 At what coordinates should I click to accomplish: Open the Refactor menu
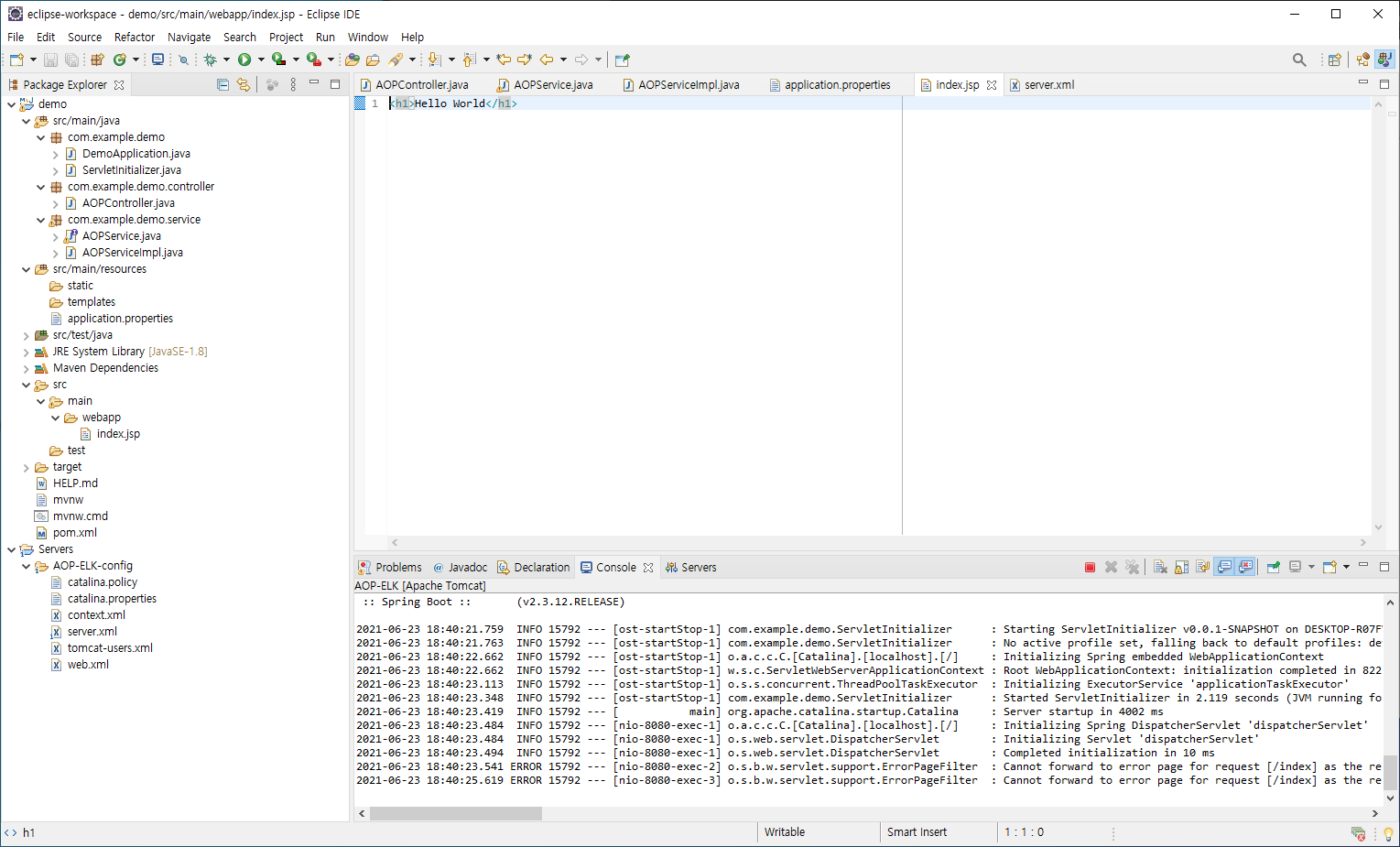coord(134,37)
